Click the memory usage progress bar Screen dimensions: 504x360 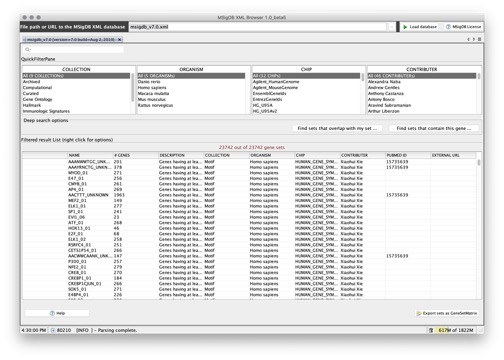point(456,330)
